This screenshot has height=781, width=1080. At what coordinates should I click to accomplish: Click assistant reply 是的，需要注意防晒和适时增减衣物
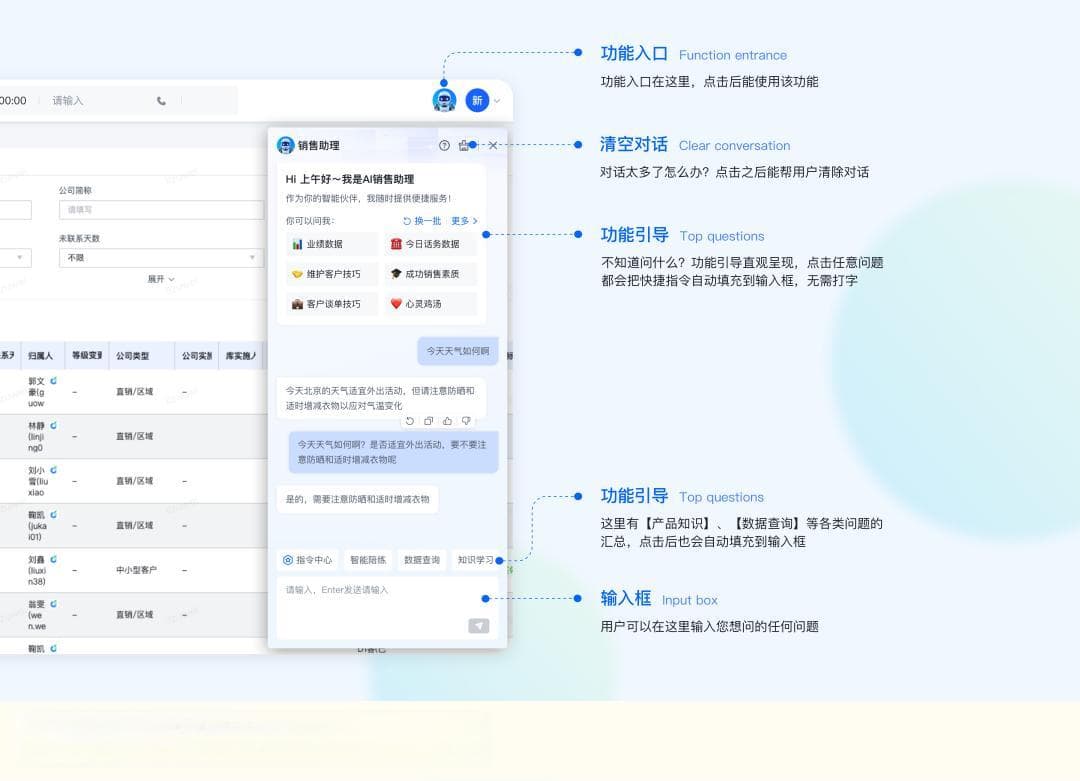click(x=357, y=499)
